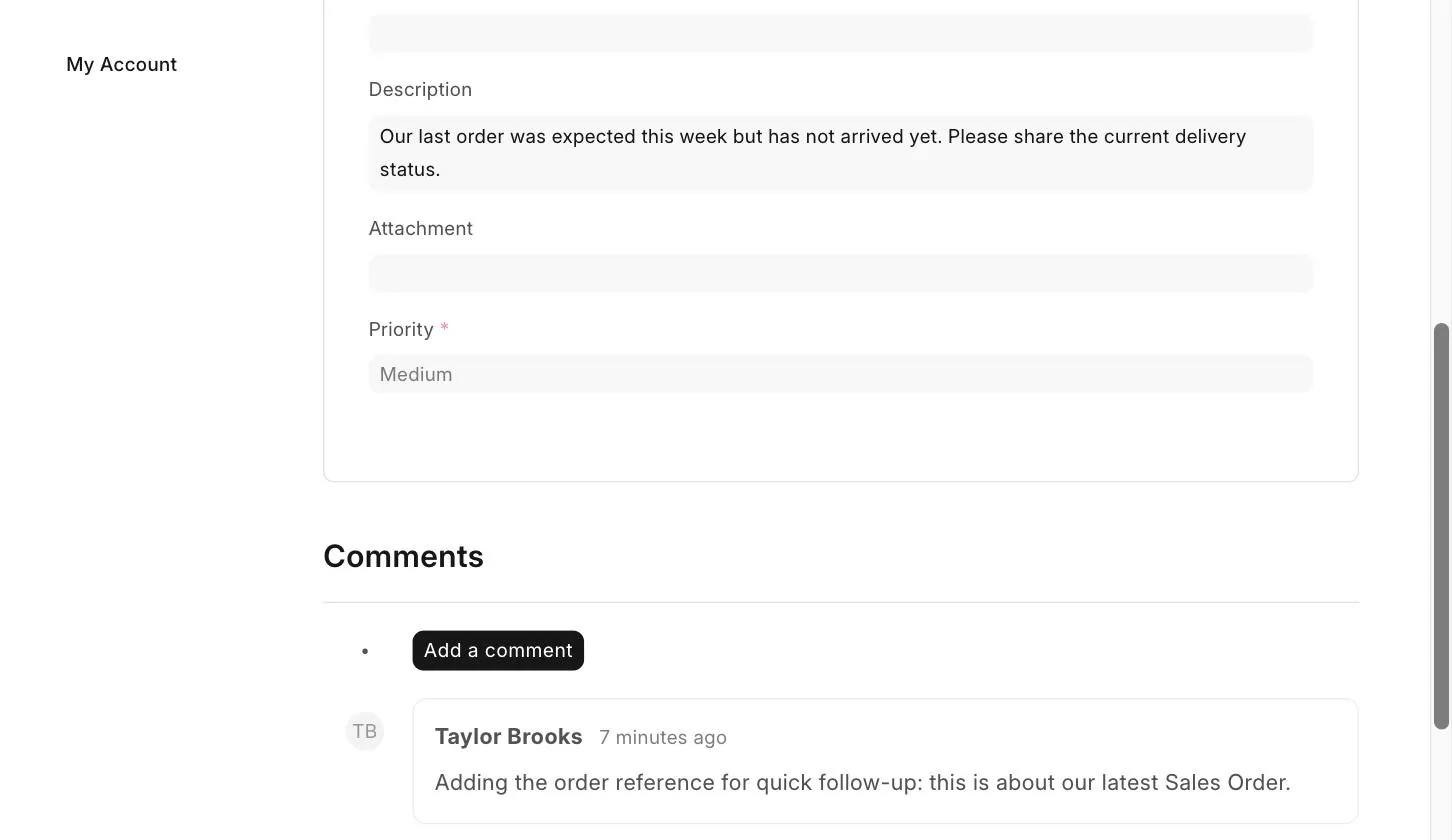The width and height of the screenshot is (1452, 840).
Task: Click the 7 minutes ago timestamp
Action: 663,738
